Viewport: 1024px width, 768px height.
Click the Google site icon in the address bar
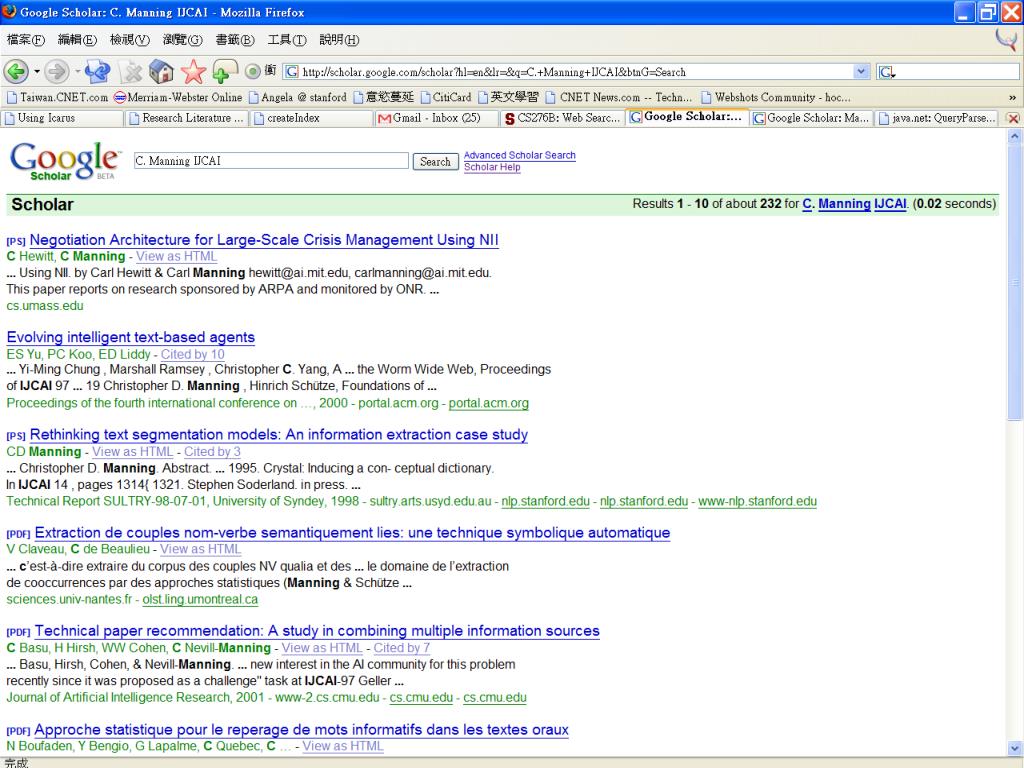[293, 72]
